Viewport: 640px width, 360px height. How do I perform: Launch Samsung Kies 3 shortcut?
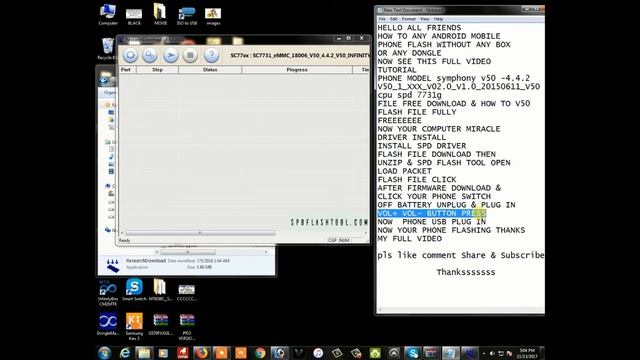point(134,327)
